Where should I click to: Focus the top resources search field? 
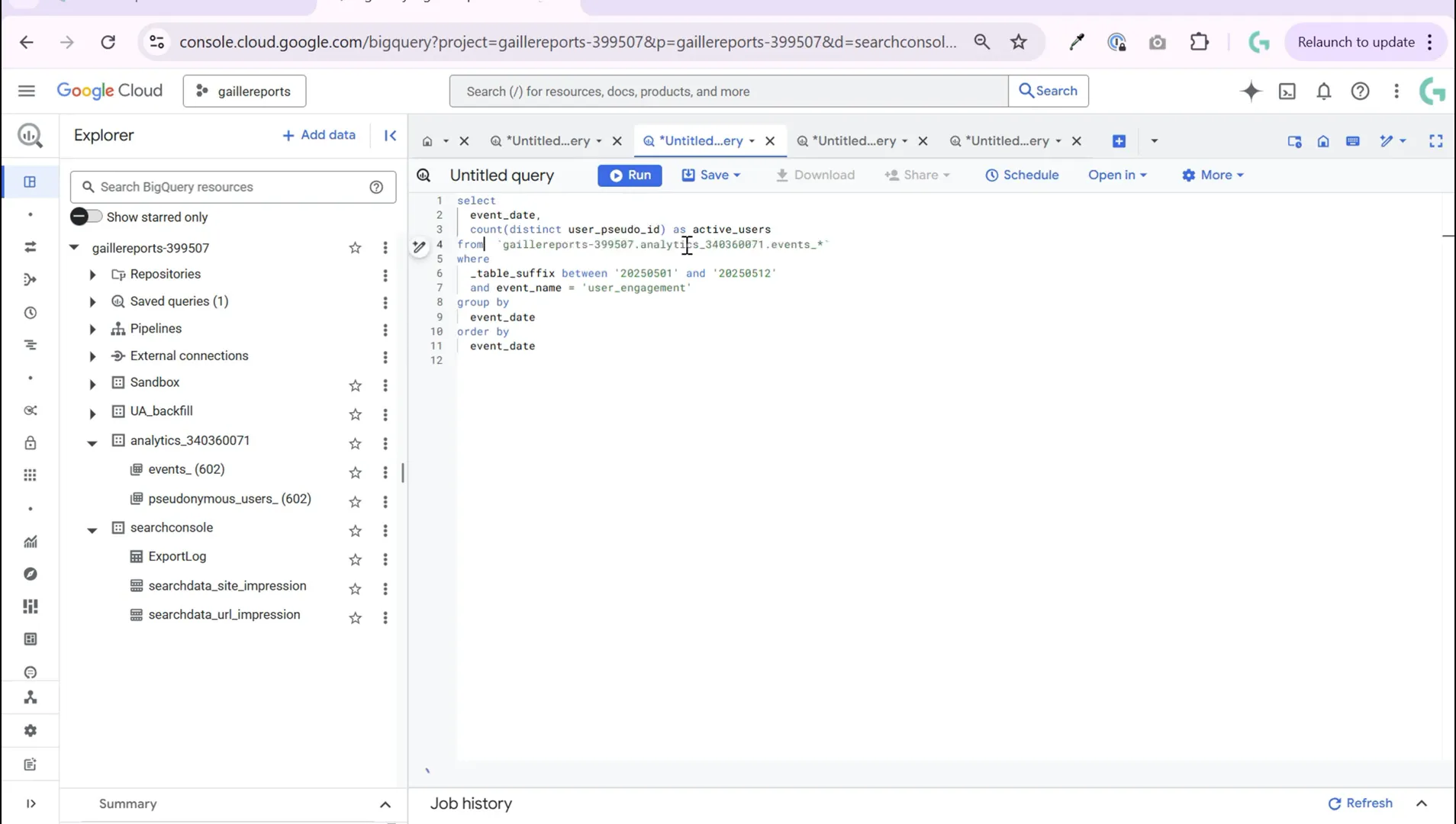[x=728, y=91]
